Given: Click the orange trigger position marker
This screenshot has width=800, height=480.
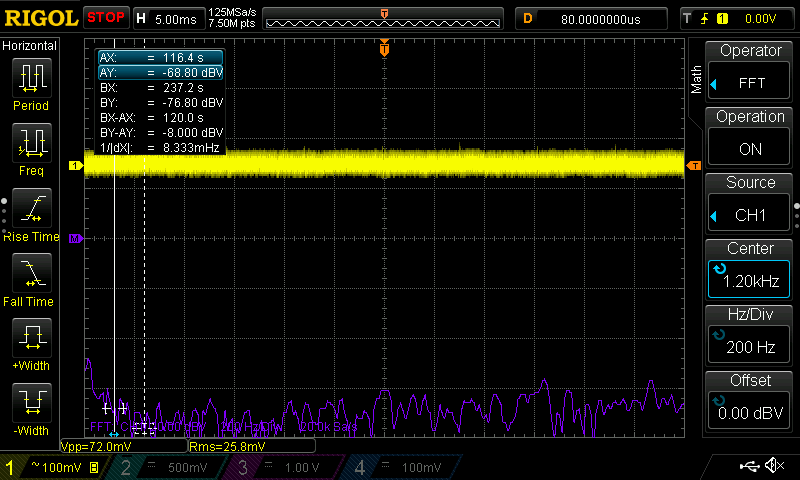Looking at the screenshot, I should [x=384, y=48].
